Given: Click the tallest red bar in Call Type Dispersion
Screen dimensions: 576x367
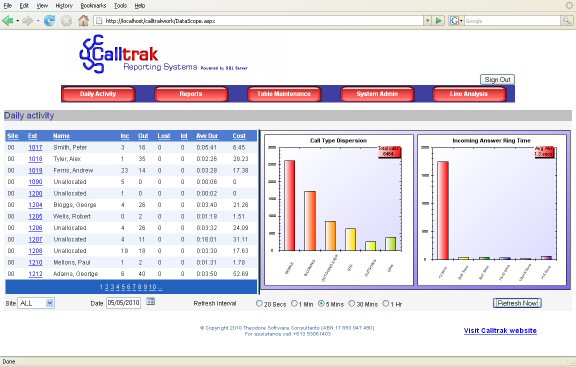Looking at the screenshot, I should tap(289, 205).
